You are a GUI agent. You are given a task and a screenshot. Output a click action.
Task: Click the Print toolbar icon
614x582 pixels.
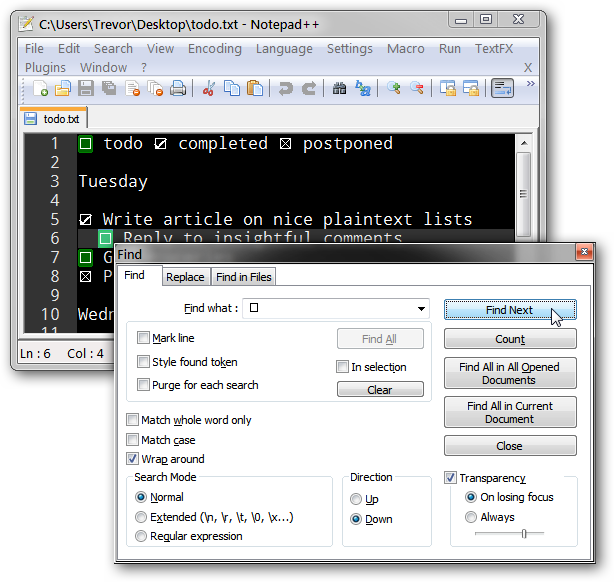pos(178,88)
